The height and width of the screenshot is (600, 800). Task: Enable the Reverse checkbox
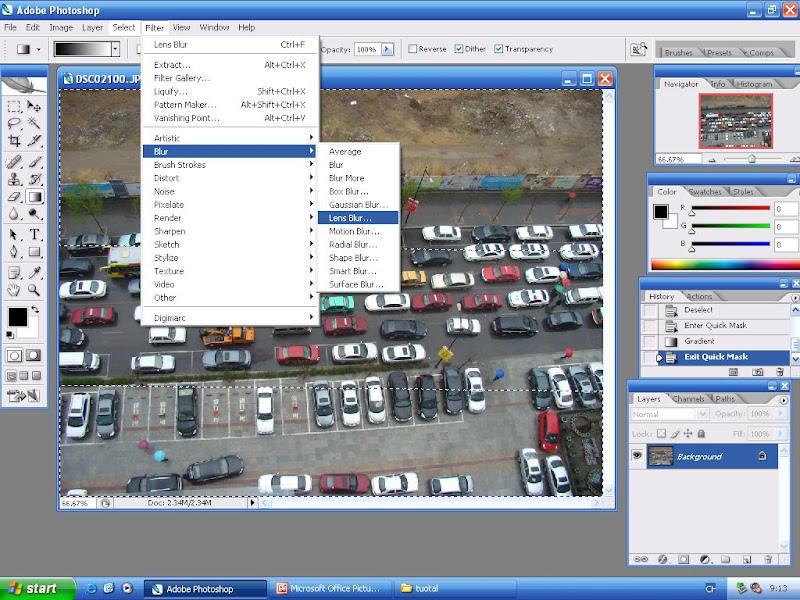413,49
